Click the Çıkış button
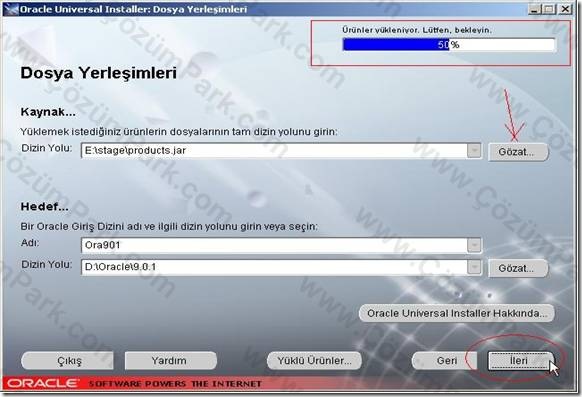The image size is (582, 397). 68,361
